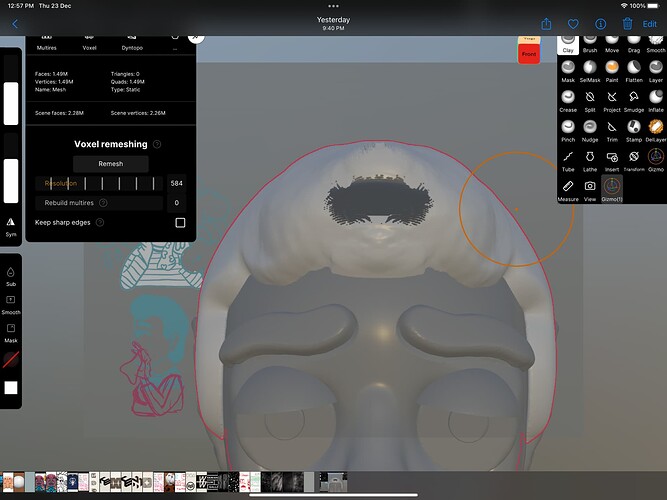Select the Lathe tool

point(590,160)
